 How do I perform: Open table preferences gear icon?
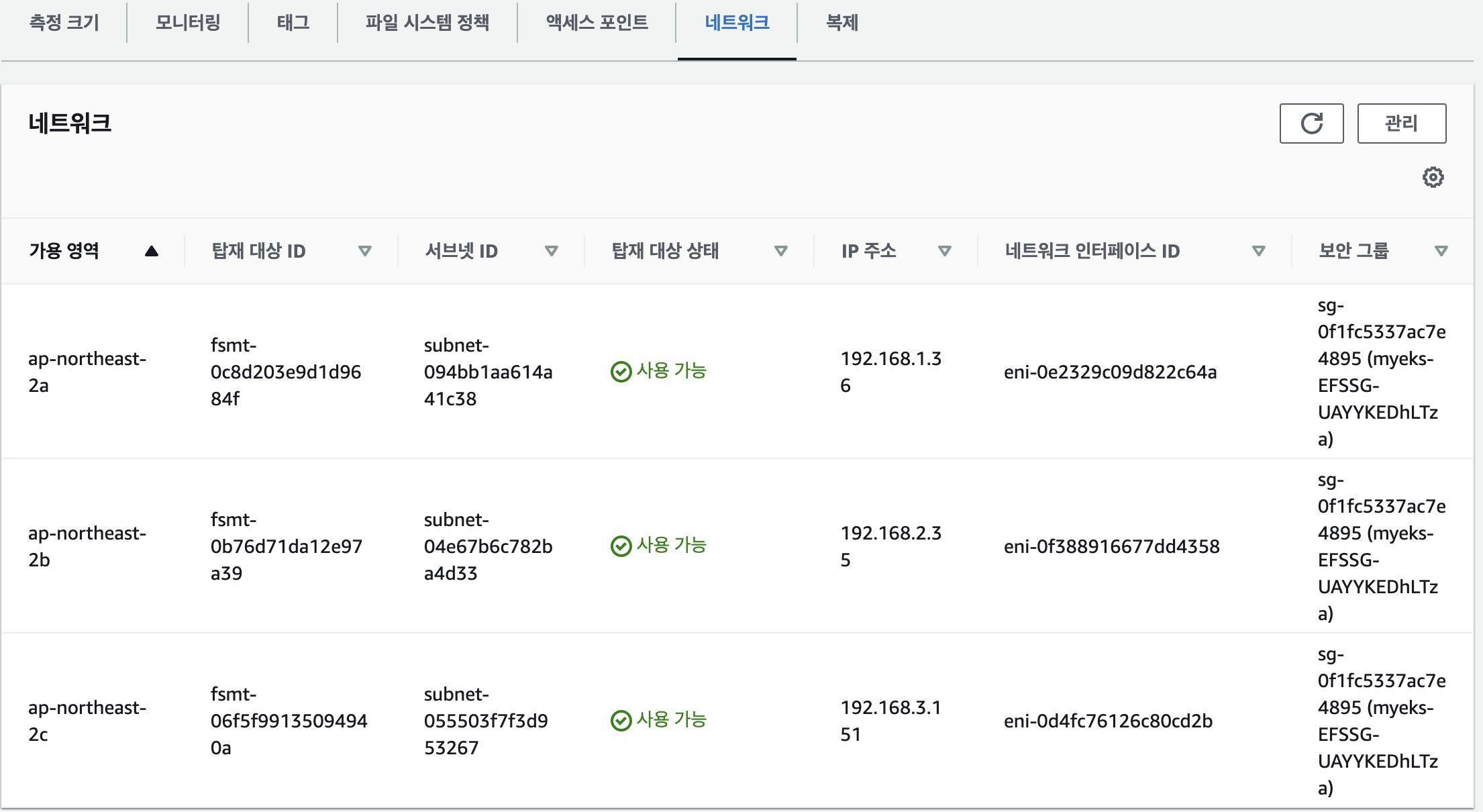pyautogui.click(x=1433, y=177)
